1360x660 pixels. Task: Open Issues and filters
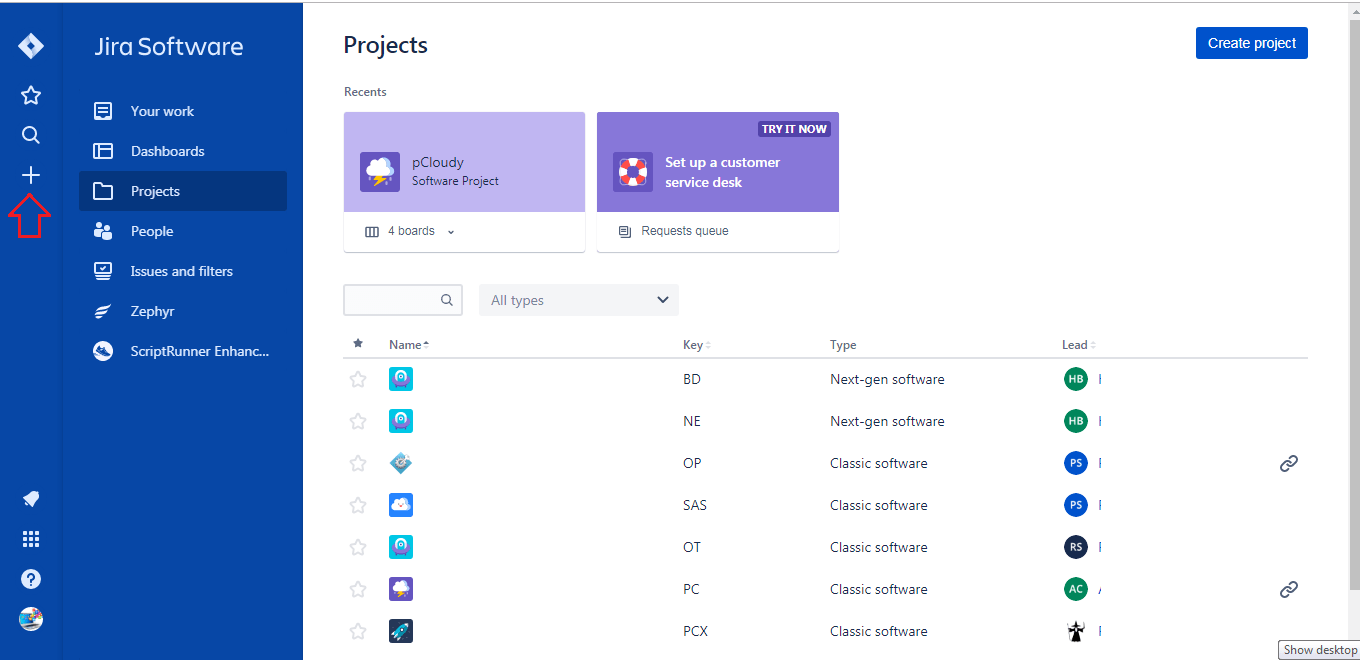click(183, 271)
